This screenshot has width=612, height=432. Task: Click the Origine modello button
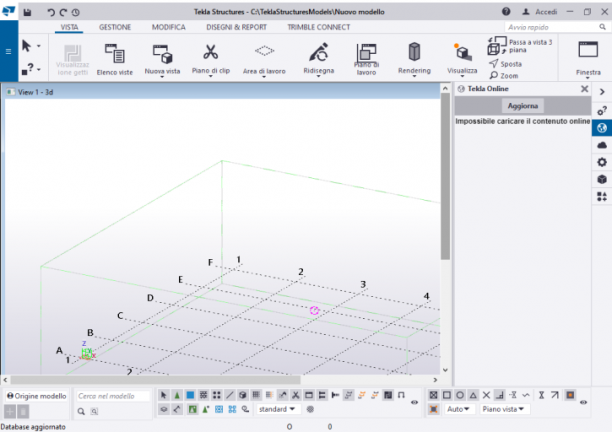(37, 396)
